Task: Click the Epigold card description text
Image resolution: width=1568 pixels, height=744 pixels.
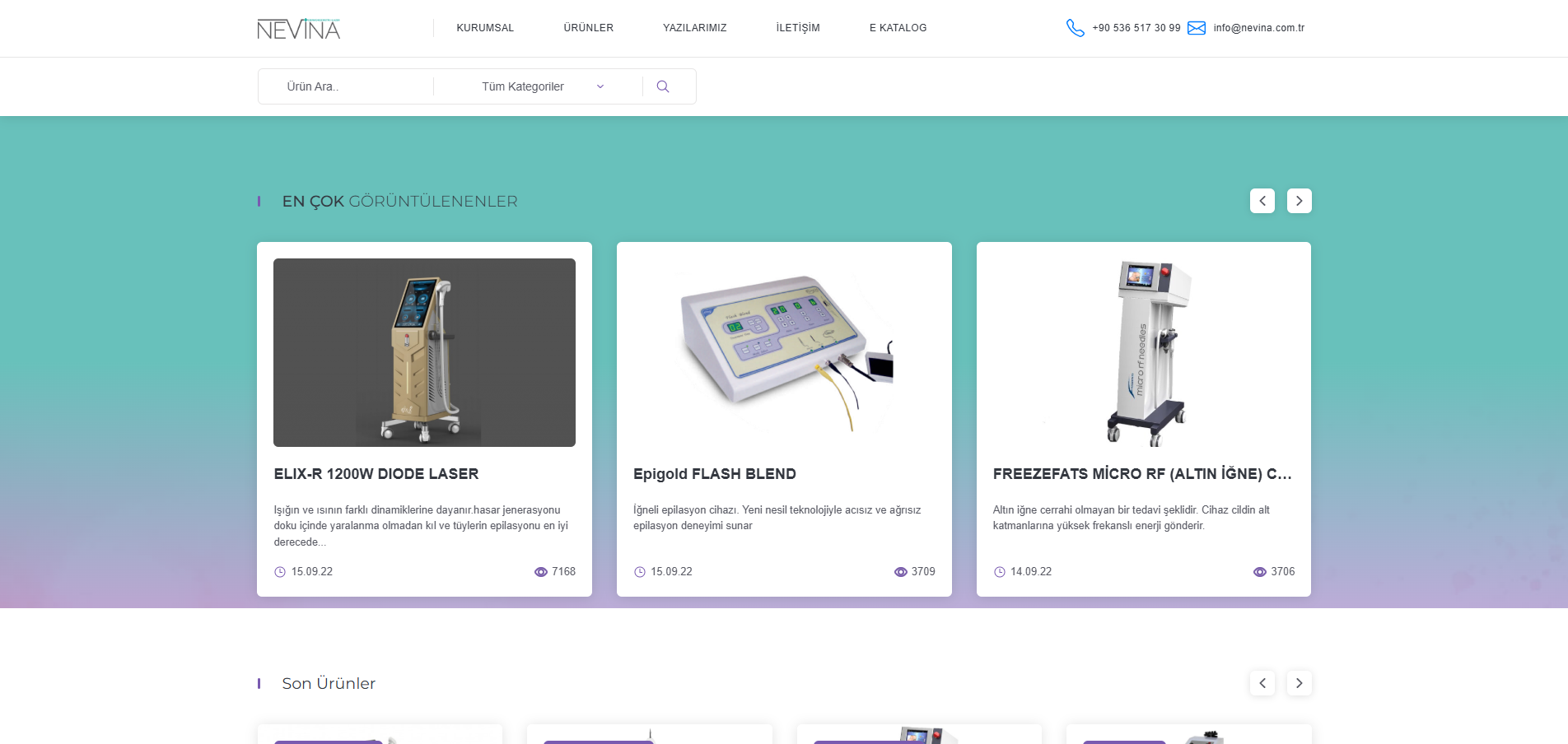Action: [x=777, y=518]
